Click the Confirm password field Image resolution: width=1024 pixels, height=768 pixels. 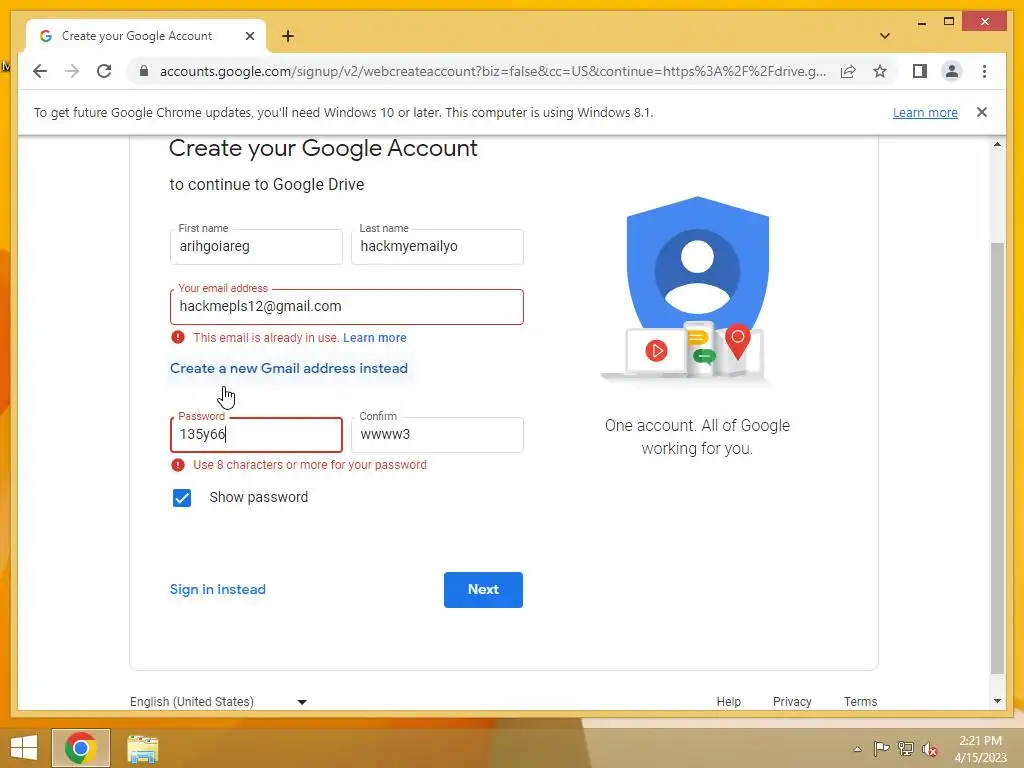click(x=437, y=434)
